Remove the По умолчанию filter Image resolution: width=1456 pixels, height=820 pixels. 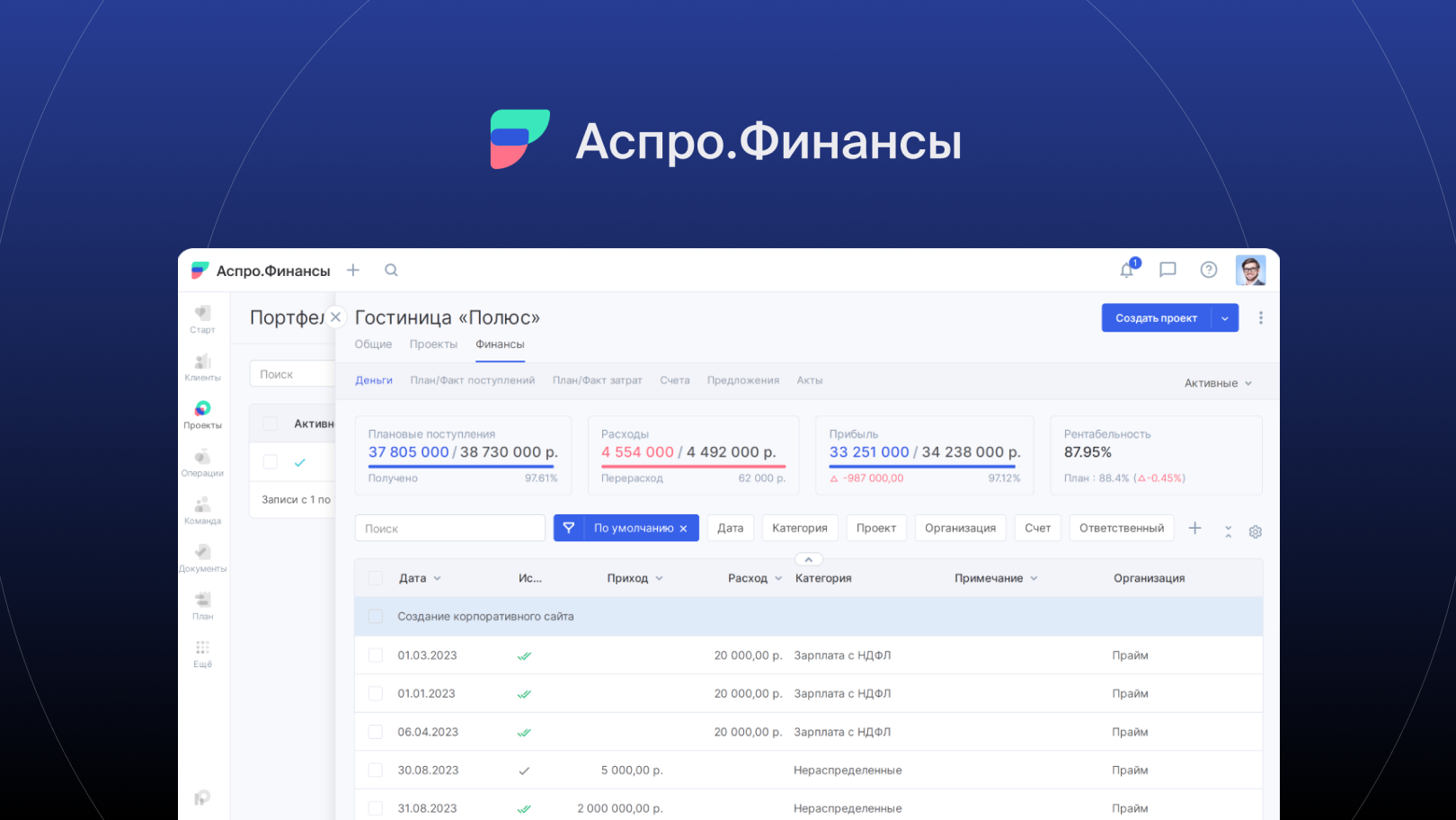tap(683, 529)
